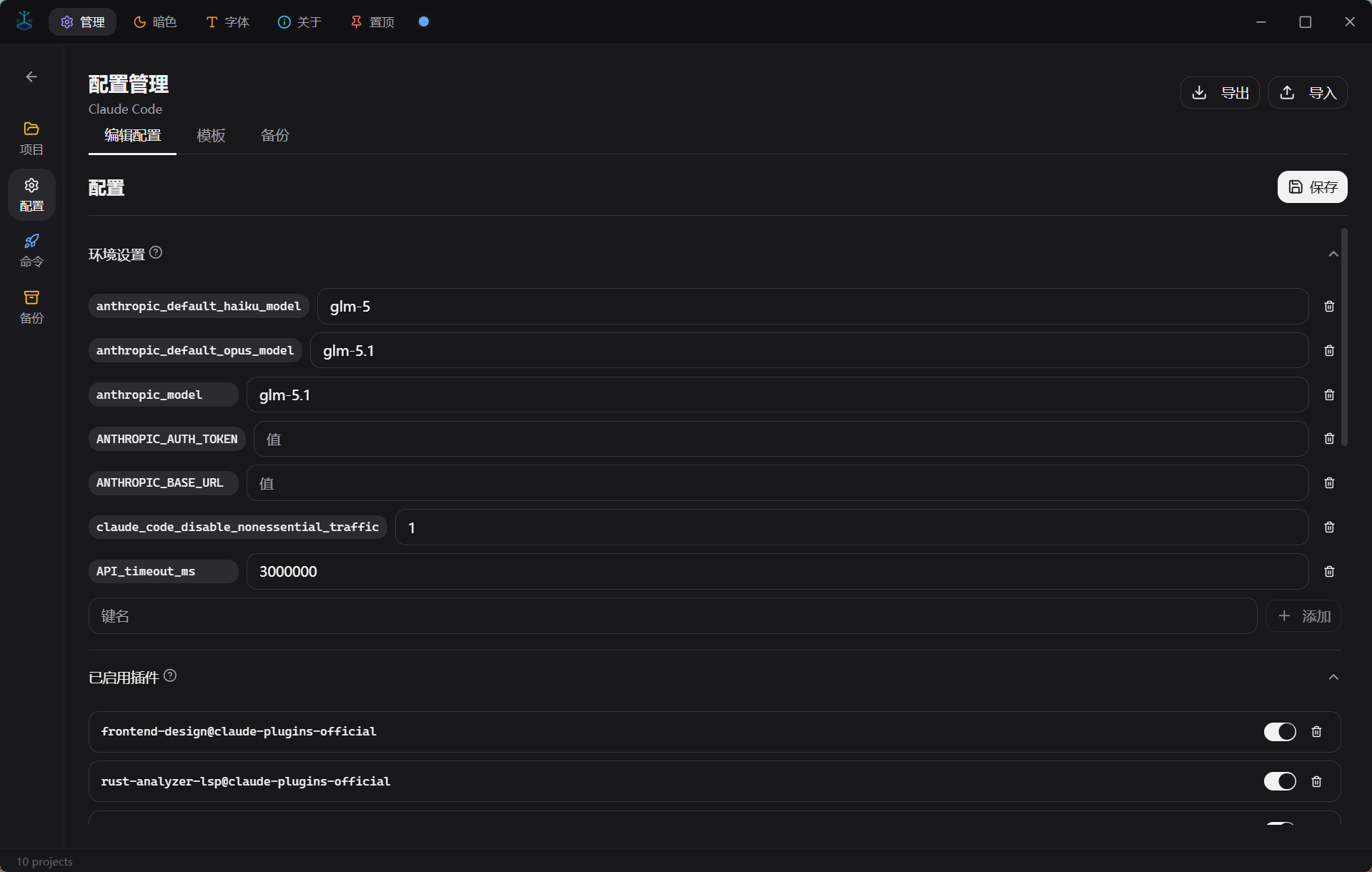Viewport: 1372px width, 872px height.
Task: Click ANTHROPIC_BASE_URL value field
Action: coord(777,483)
